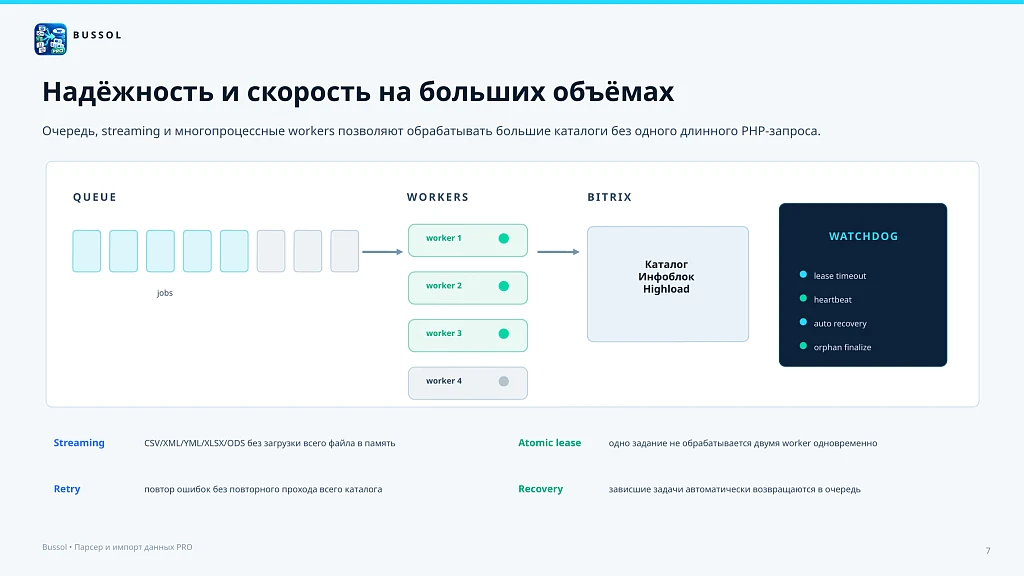1024x576 pixels.
Task: Click the auto recovery bullet dot
Action: coord(803,323)
